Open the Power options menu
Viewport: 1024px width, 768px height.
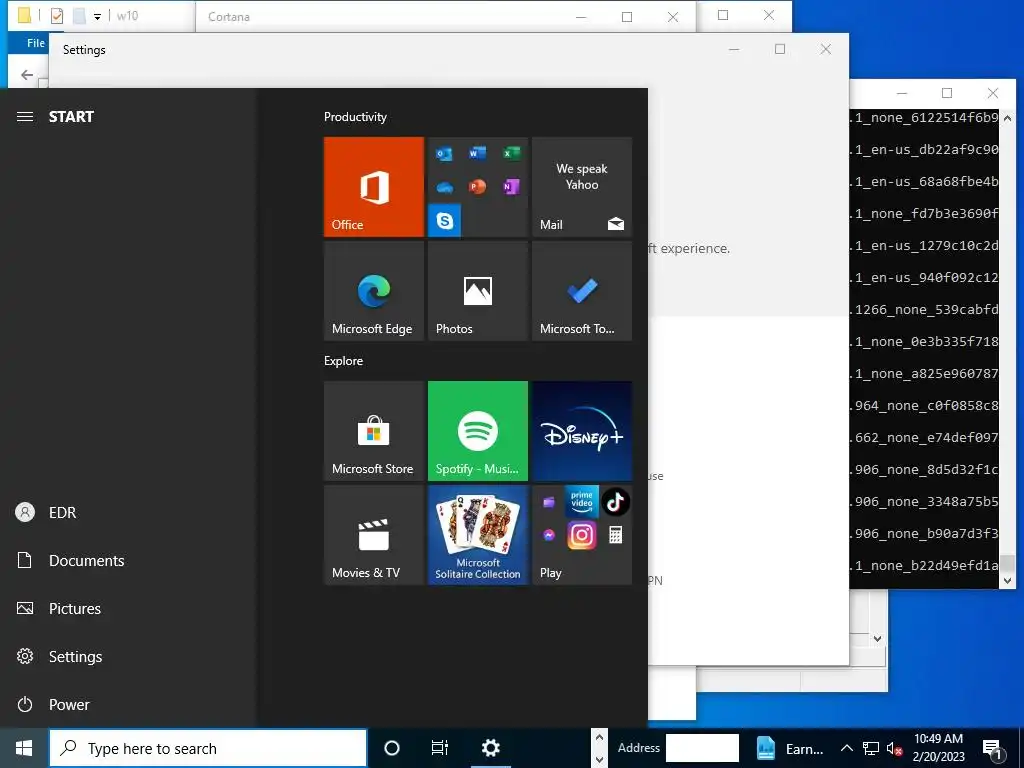click(127, 705)
